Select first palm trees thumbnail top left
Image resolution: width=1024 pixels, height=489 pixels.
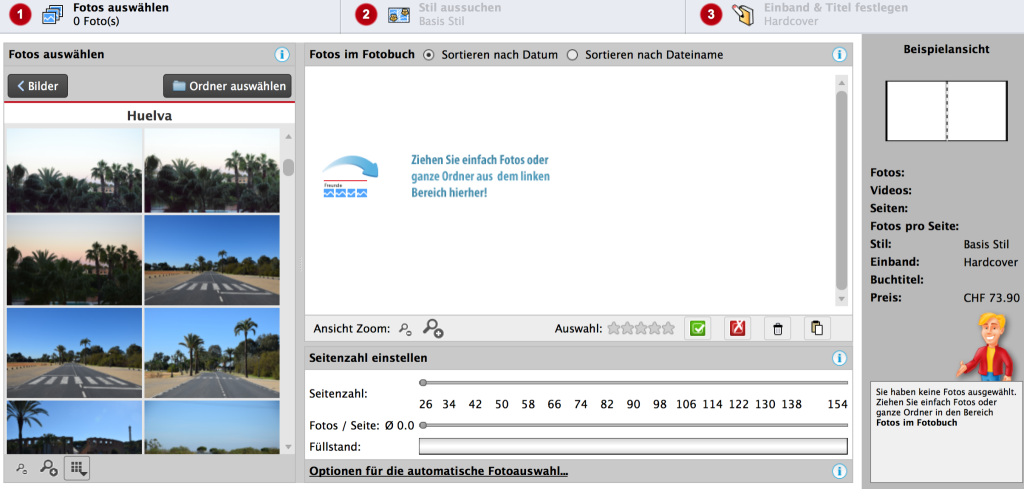74,170
